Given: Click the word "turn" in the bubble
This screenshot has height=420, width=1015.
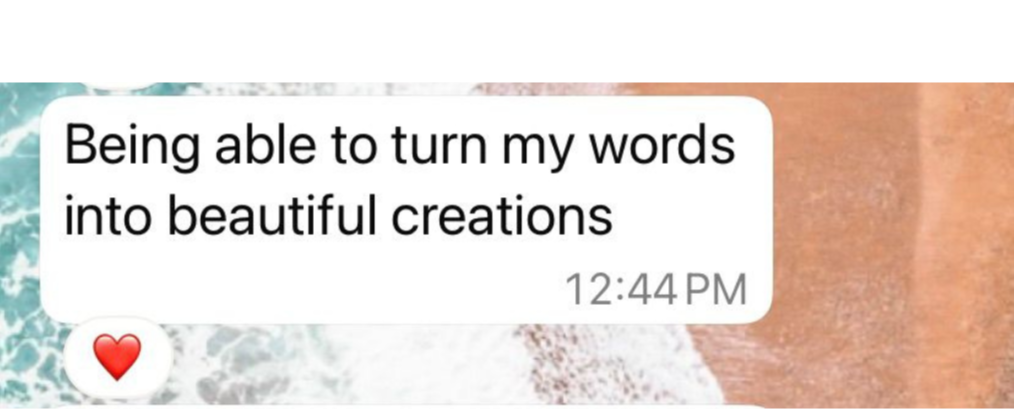Looking at the screenshot, I should pyautogui.click(x=436, y=146).
